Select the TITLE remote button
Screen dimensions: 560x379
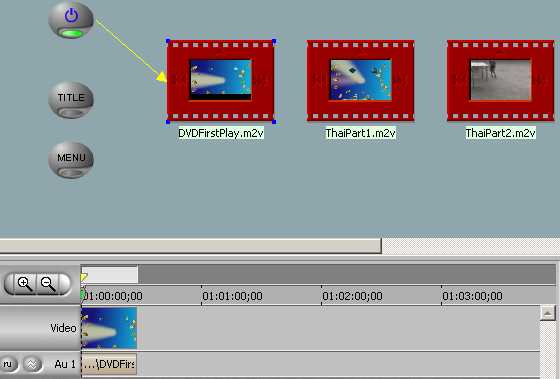coord(71,100)
